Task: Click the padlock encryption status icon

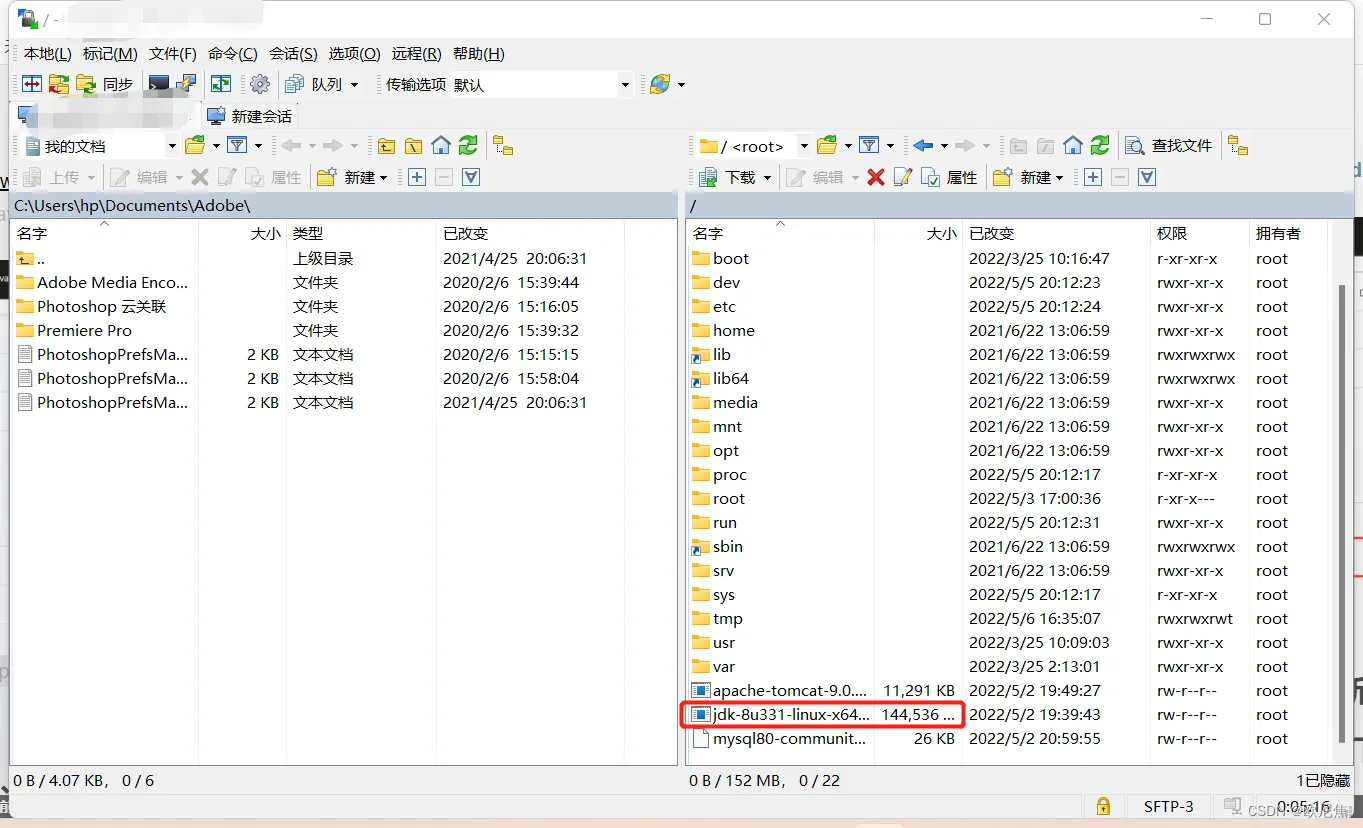Action: pyautogui.click(x=1103, y=806)
